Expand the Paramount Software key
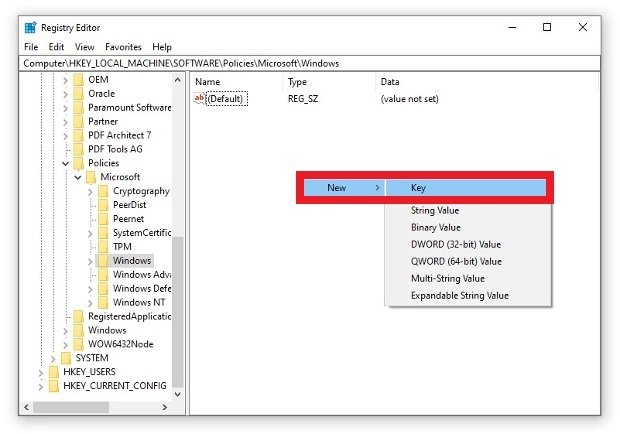Viewport: 620px width, 434px height. [x=66, y=108]
